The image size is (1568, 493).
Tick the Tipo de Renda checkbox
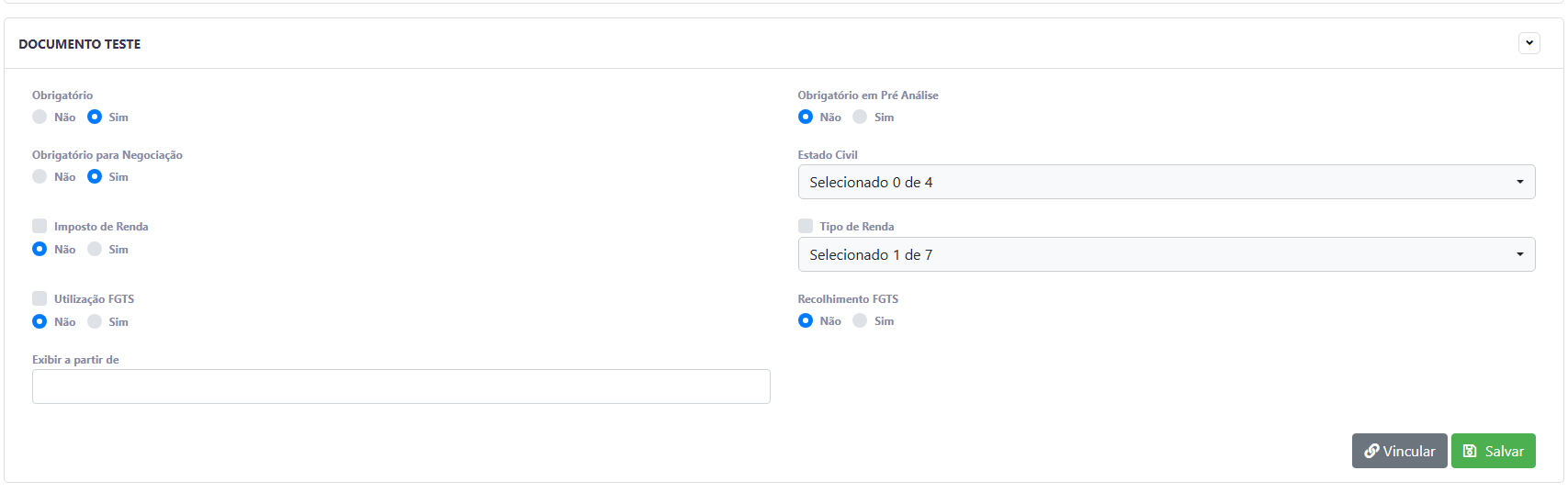806,226
